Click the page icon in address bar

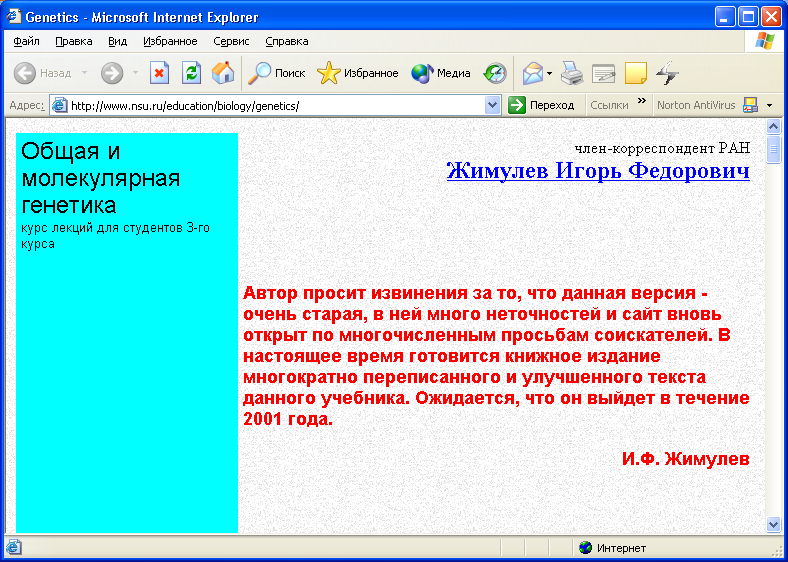[60, 106]
